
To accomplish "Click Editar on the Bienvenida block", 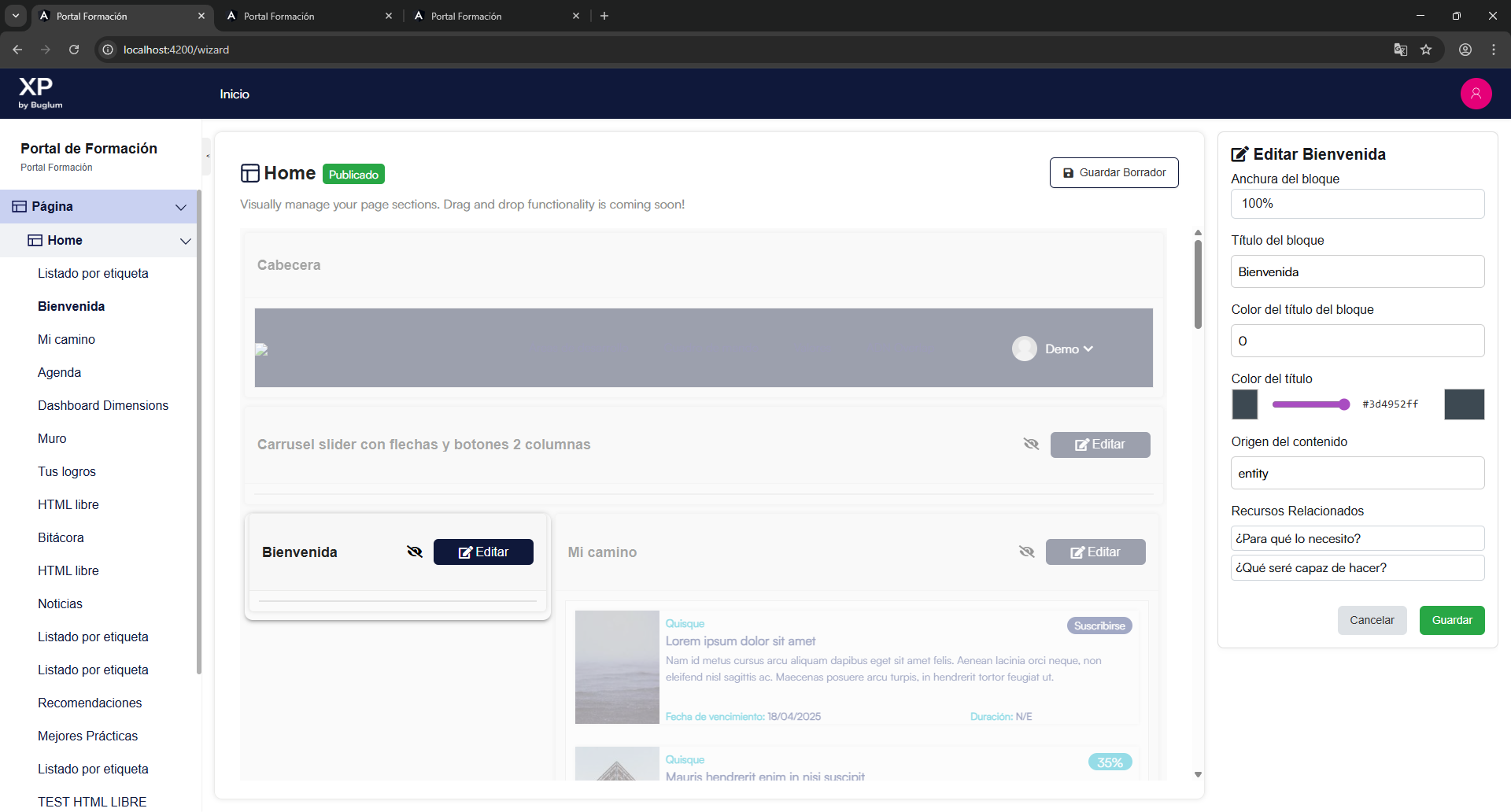I will tap(483, 552).
